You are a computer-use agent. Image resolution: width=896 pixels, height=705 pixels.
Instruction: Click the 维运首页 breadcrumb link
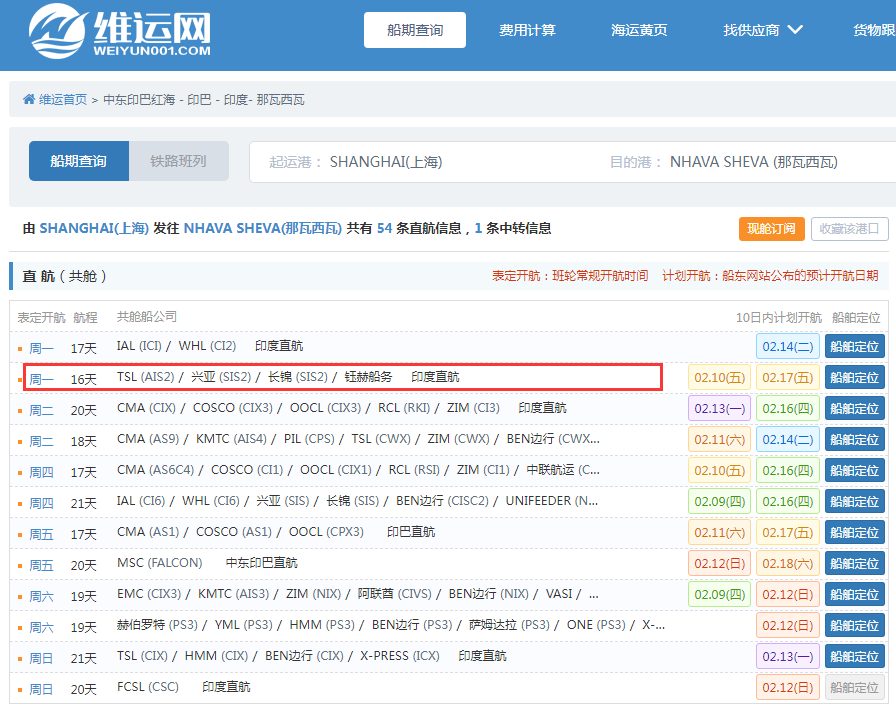coord(60,98)
